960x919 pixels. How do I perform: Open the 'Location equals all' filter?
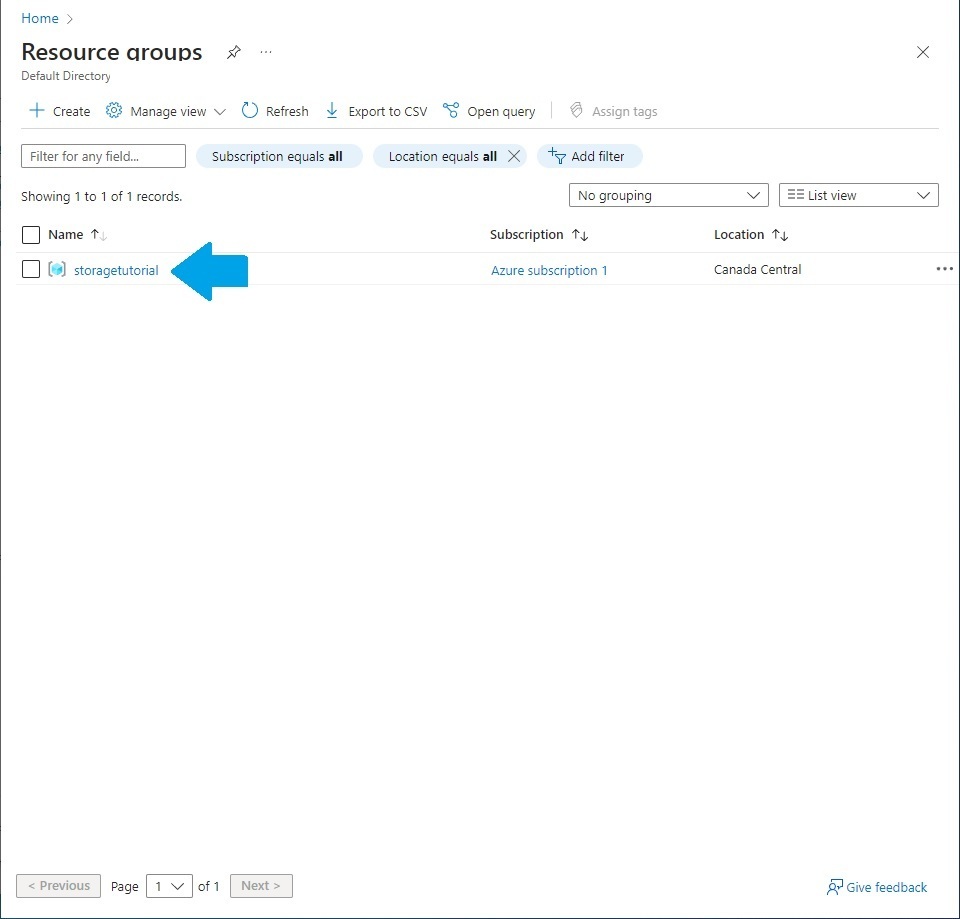pos(442,156)
